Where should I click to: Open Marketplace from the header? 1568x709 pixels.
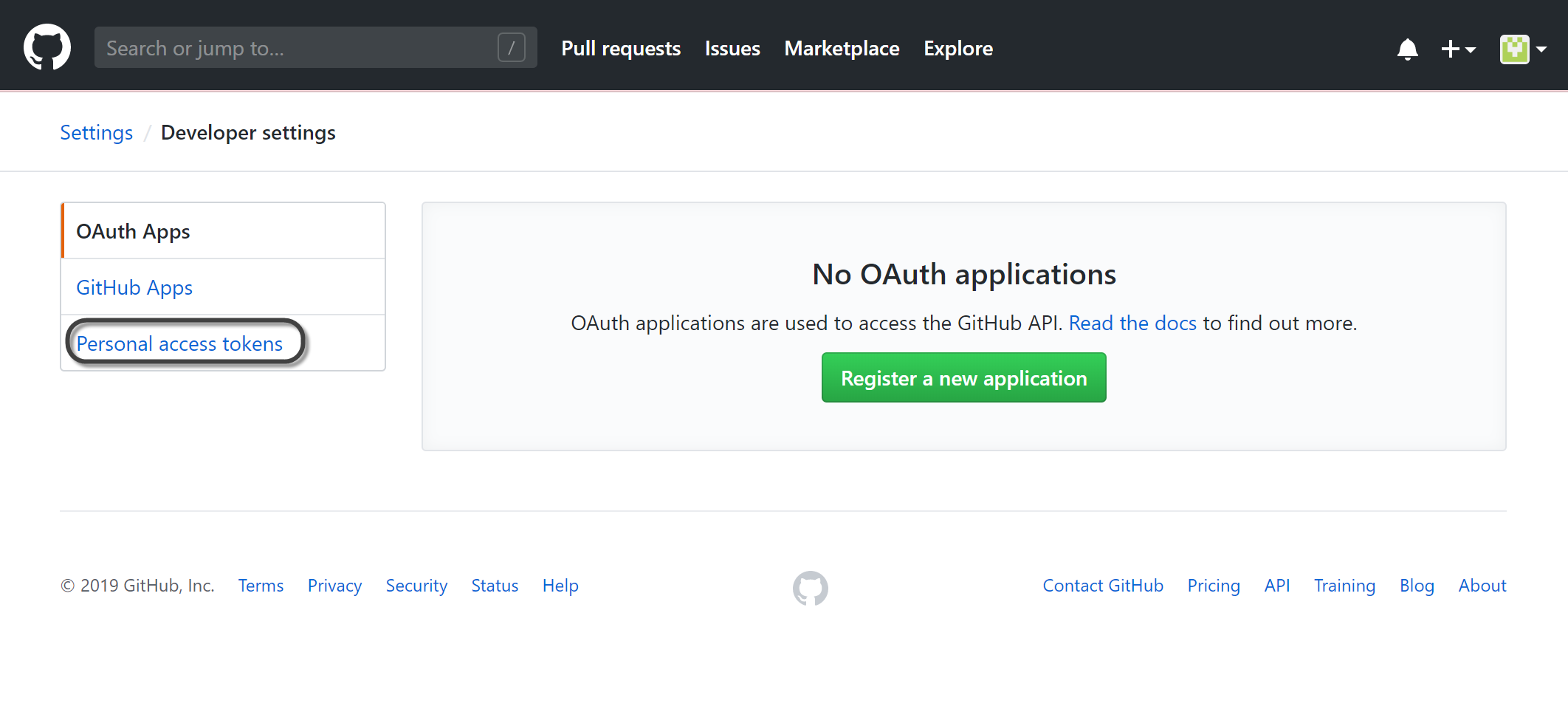coord(842,48)
